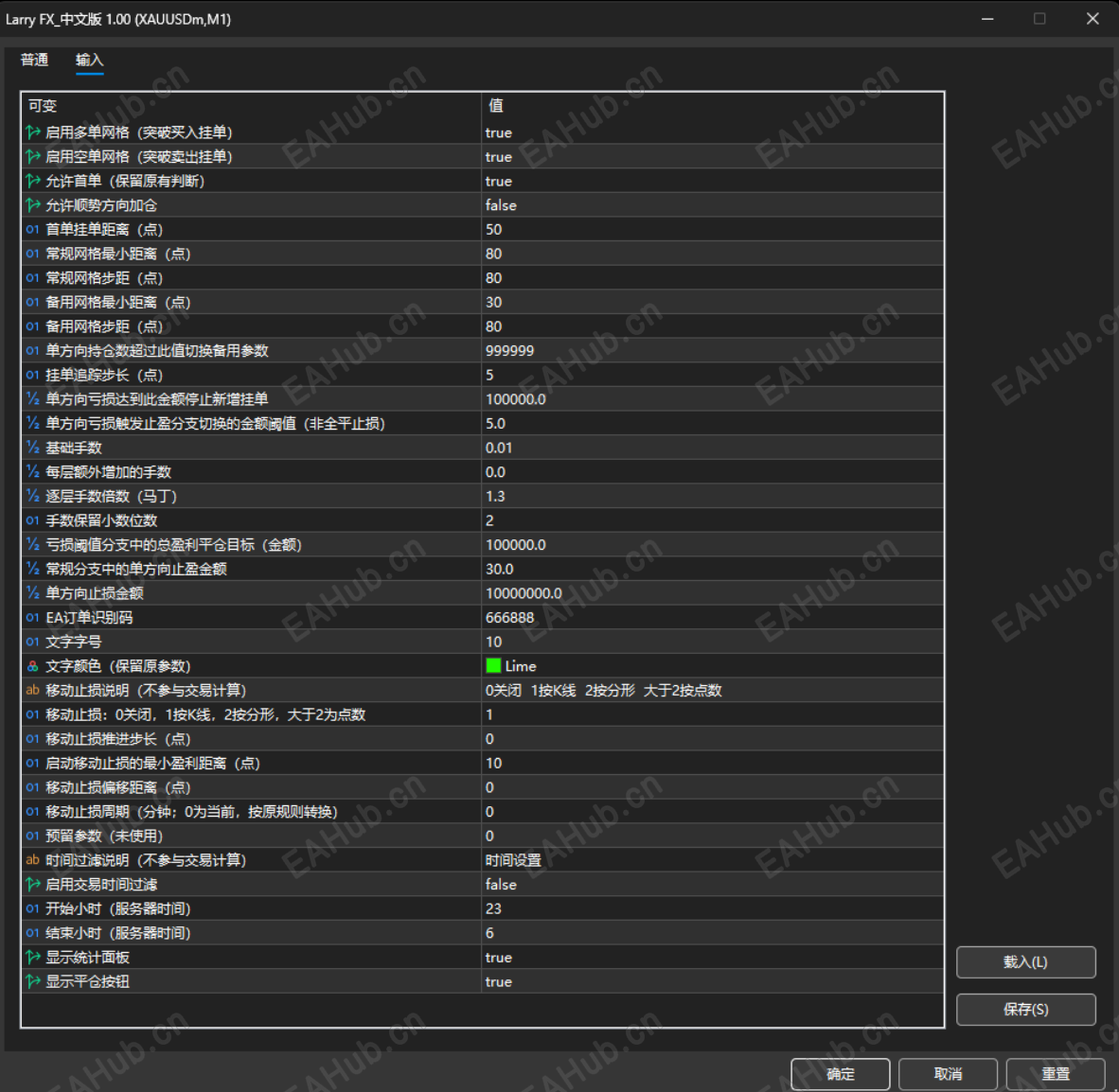Select the 移动止损推进步长 row label
The width and height of the screenshot is (1119, 1092).
pos(117,738)
